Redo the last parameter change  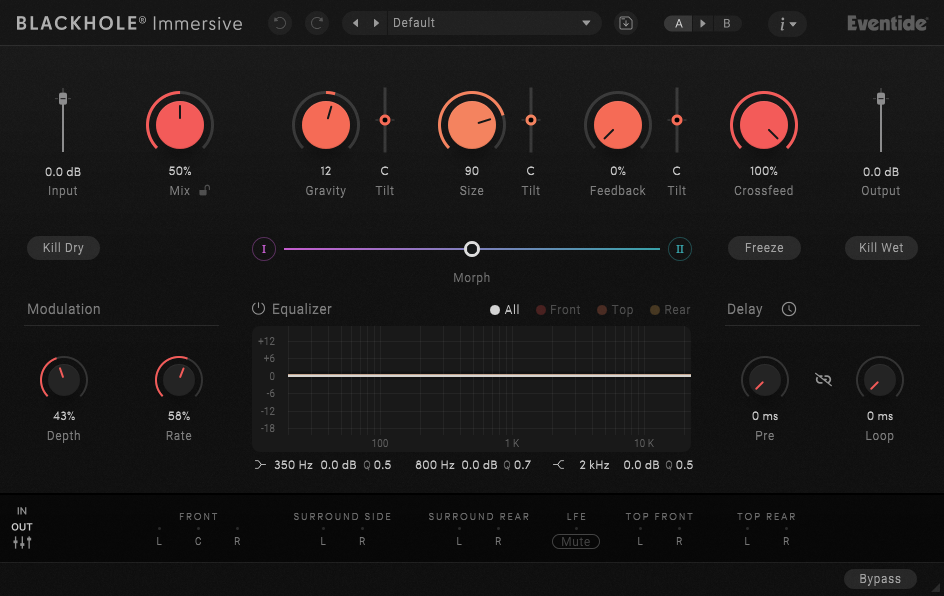[x=317, y=23]
